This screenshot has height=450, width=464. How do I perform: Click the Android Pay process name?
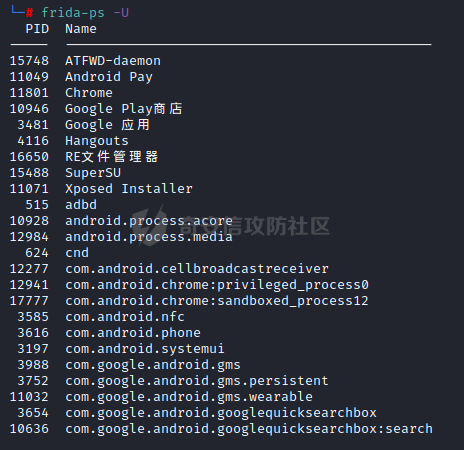pyautogui.click(x=109, y=77)
